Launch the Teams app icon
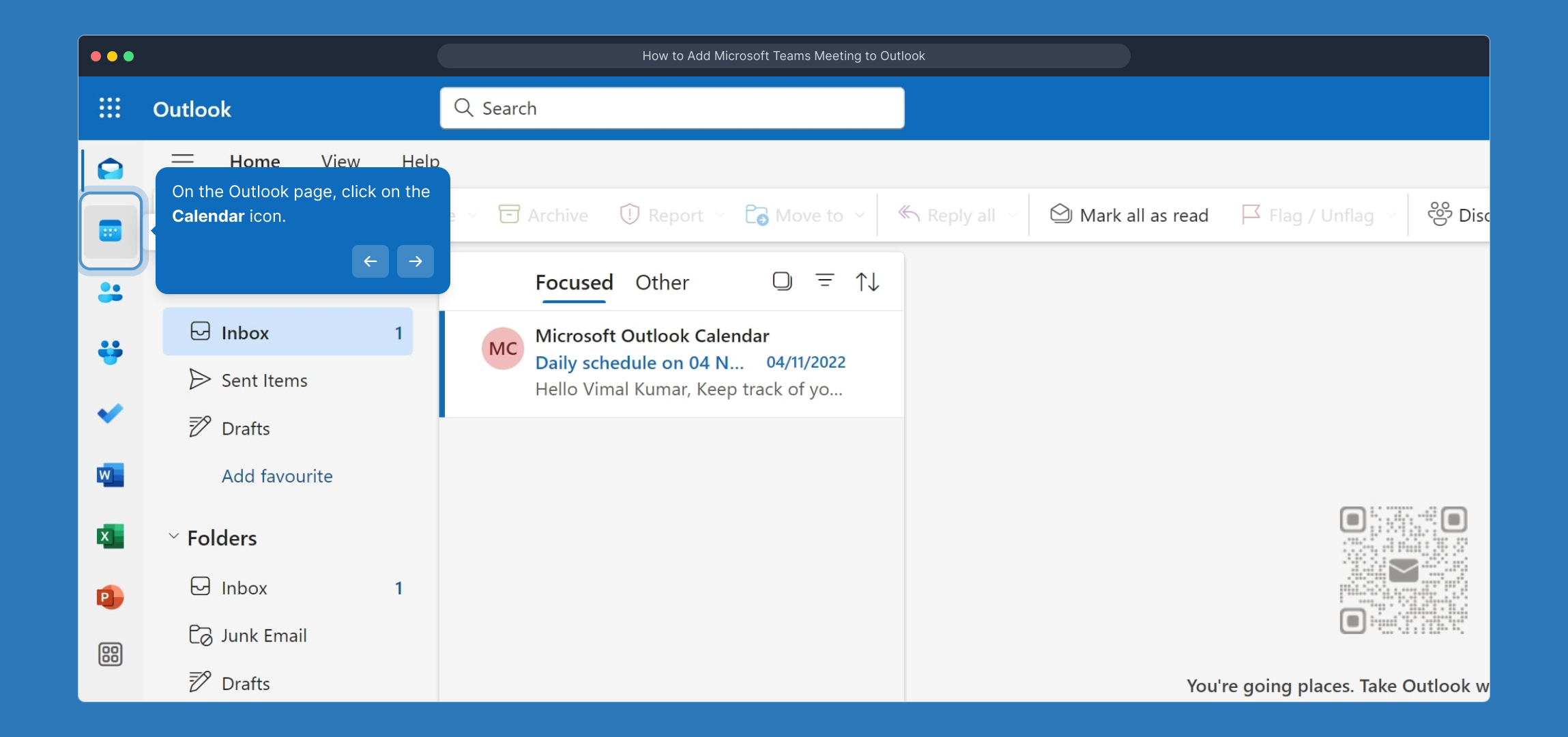Image resolution: width=1568 pixels, height=737 pixels. click(x=110, y=352)
